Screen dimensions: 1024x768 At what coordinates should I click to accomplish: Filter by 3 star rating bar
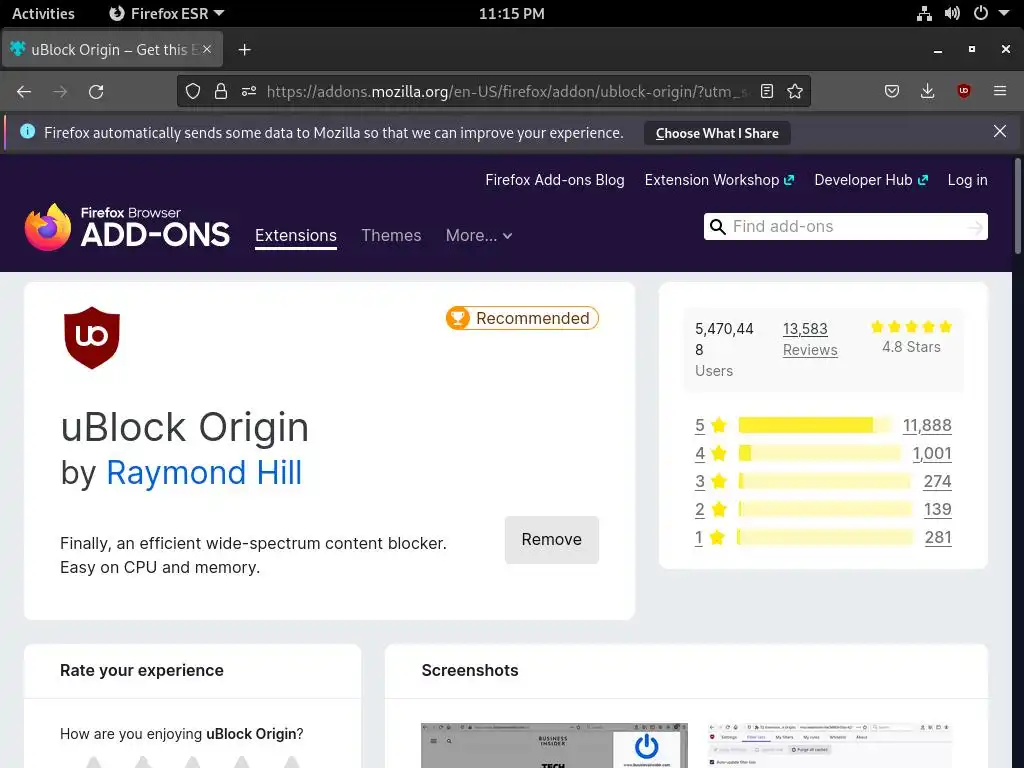824,481
